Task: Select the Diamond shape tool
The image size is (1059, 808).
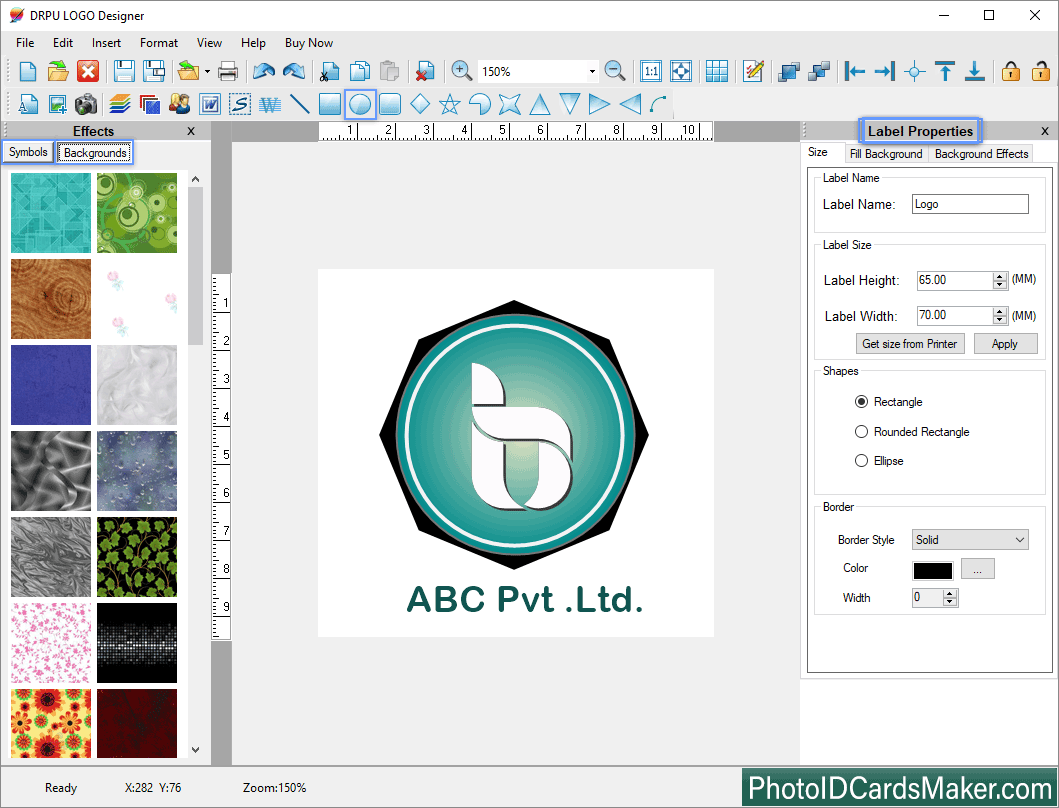Action: [420, 104]
